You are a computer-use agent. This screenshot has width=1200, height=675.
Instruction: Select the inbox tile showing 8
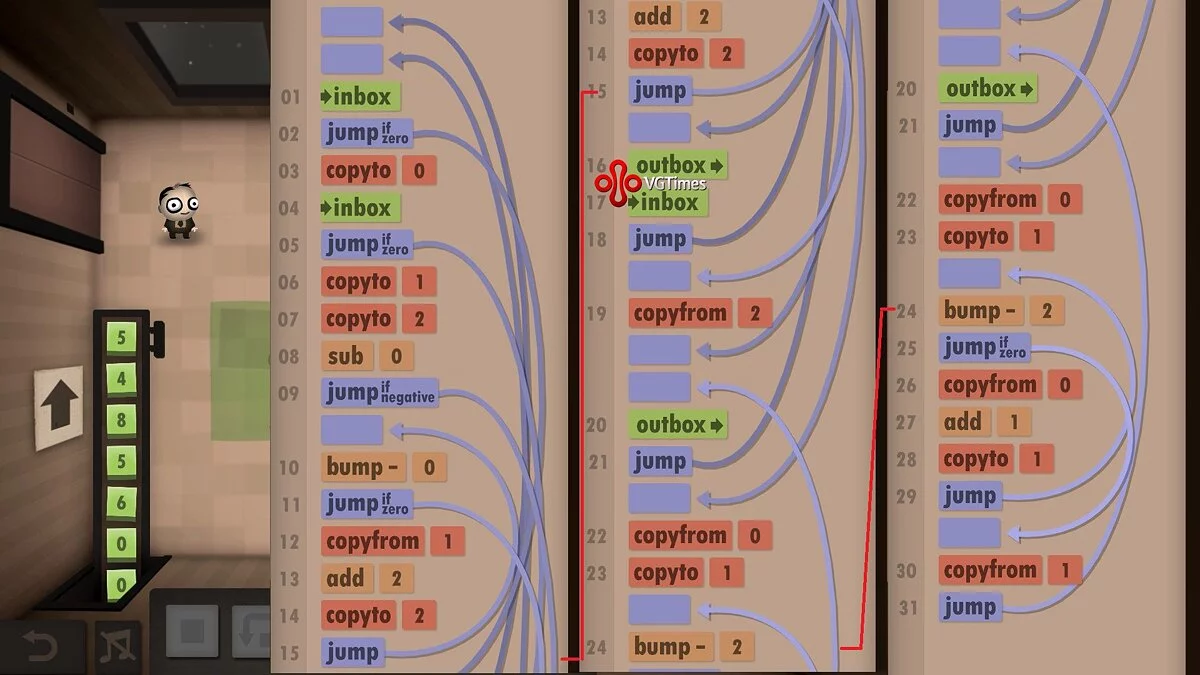pos(122,420)
